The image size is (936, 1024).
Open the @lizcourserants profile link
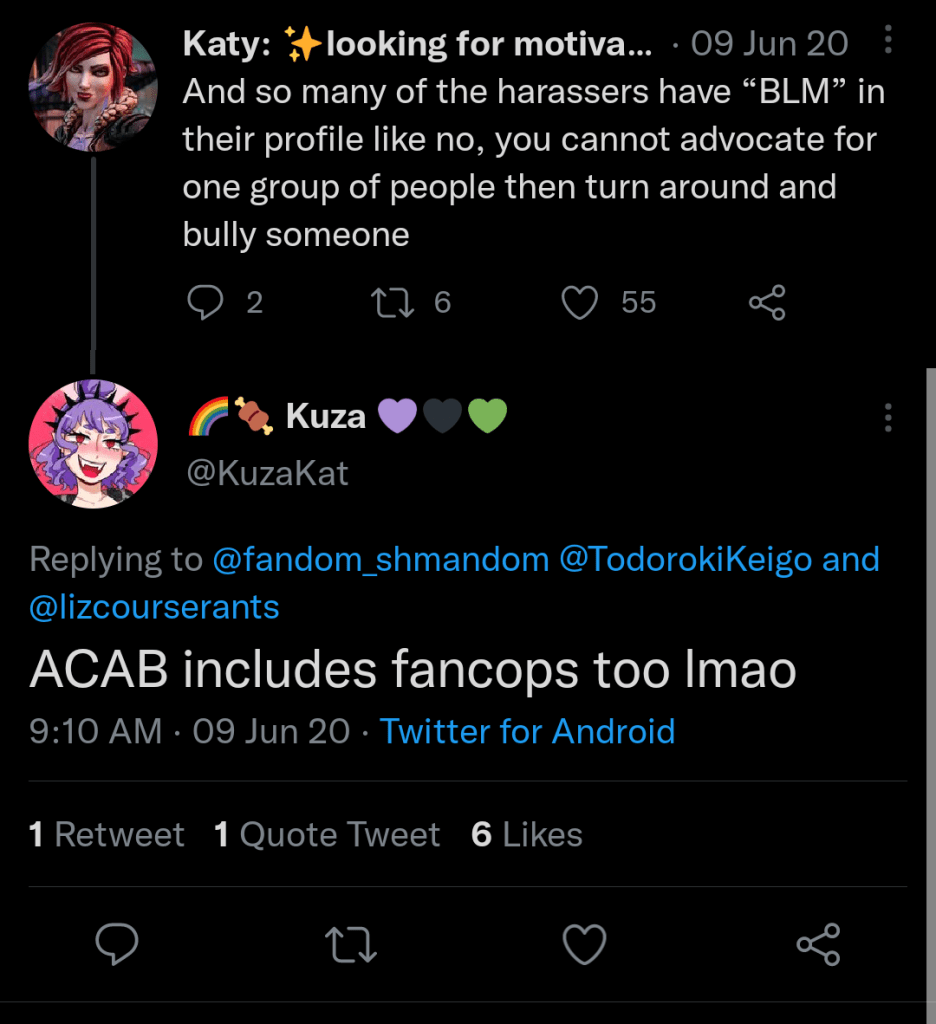click(155, 607)
